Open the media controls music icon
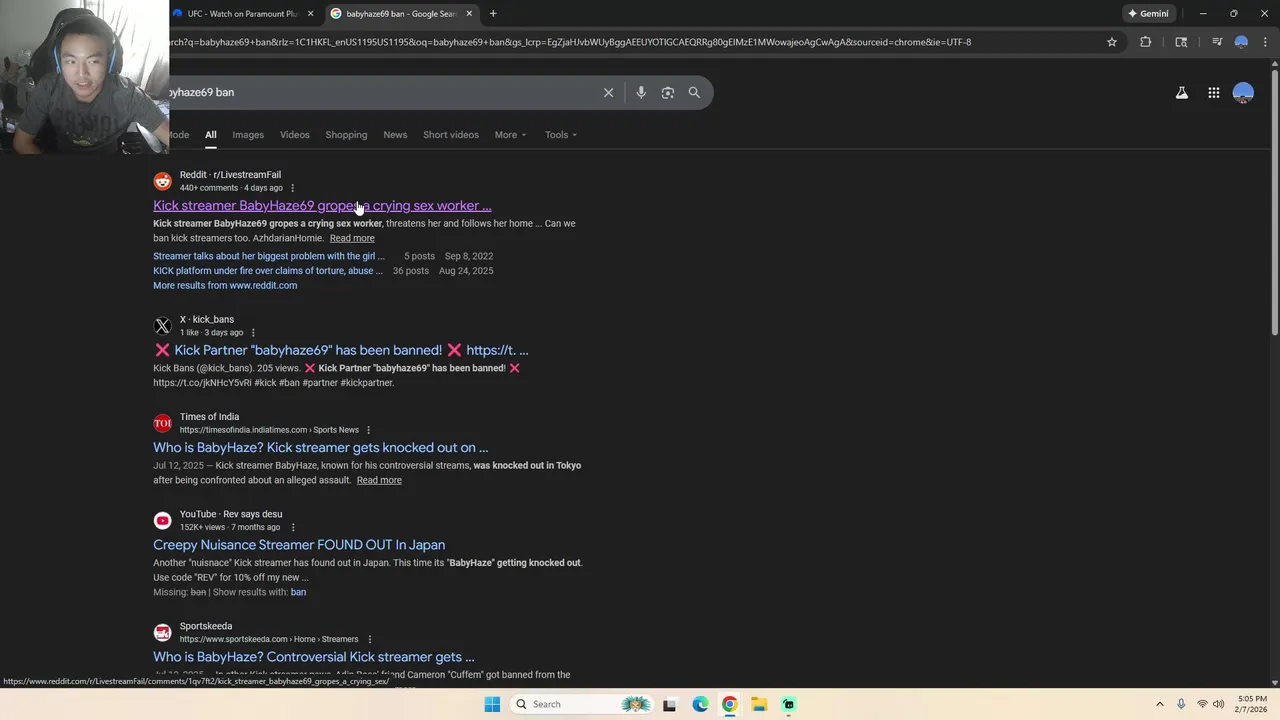 (x=1217, y=42)
